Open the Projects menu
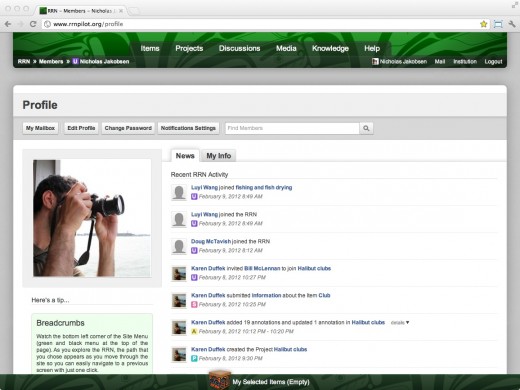 click(x=189, y=48)
